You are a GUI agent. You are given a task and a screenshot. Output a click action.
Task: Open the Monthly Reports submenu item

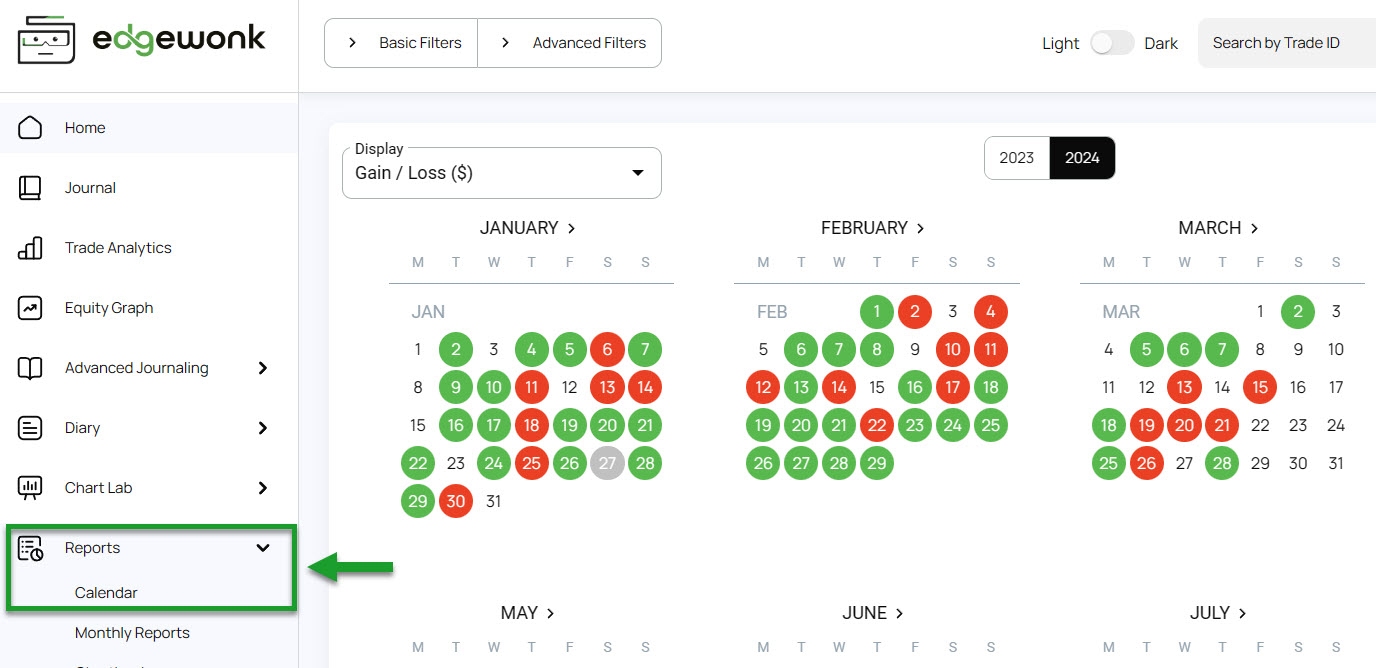point(132,633)
